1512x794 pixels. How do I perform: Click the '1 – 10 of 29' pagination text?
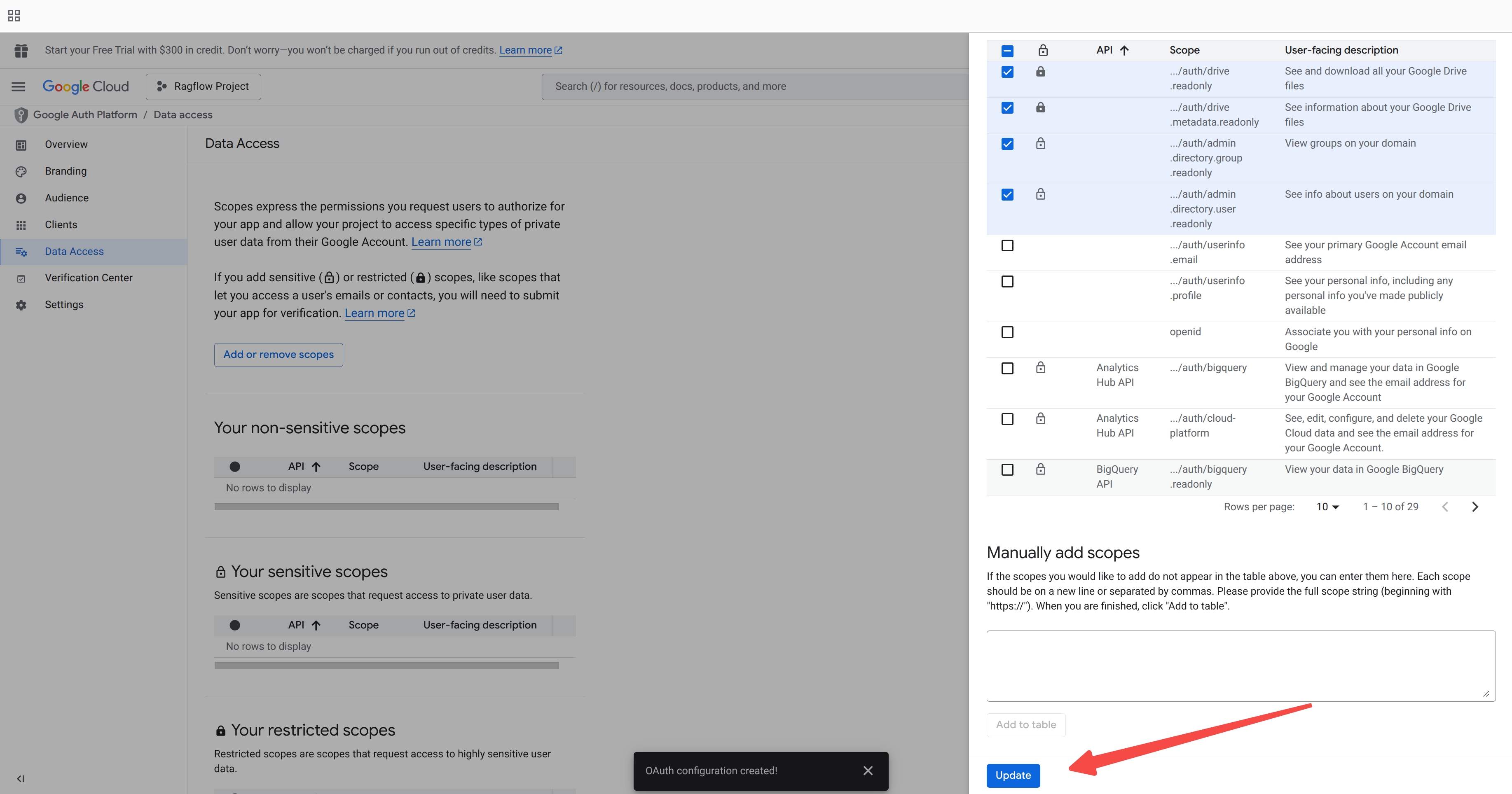point(1390,507)
